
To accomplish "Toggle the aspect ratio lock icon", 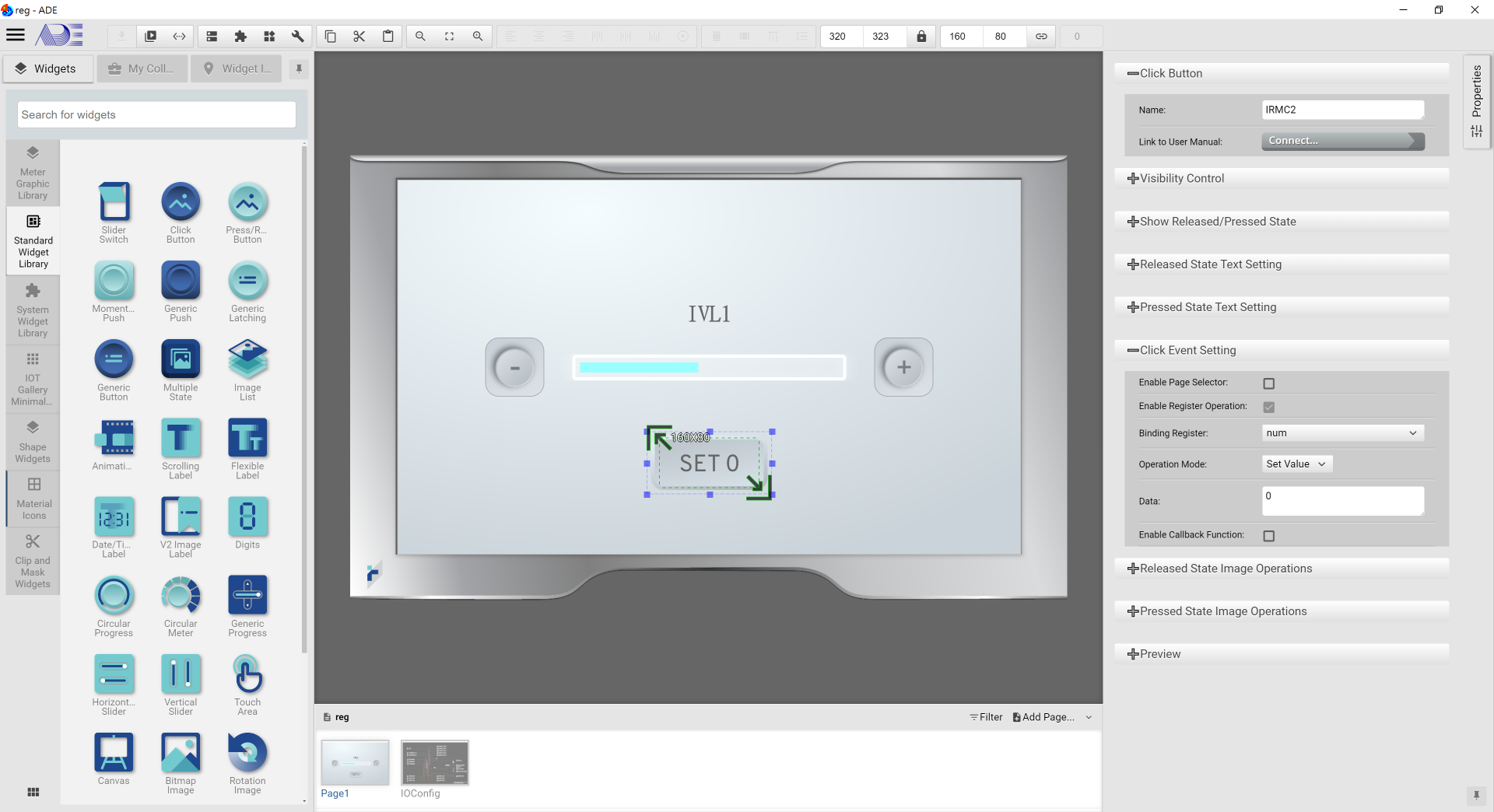I will 921,37.
